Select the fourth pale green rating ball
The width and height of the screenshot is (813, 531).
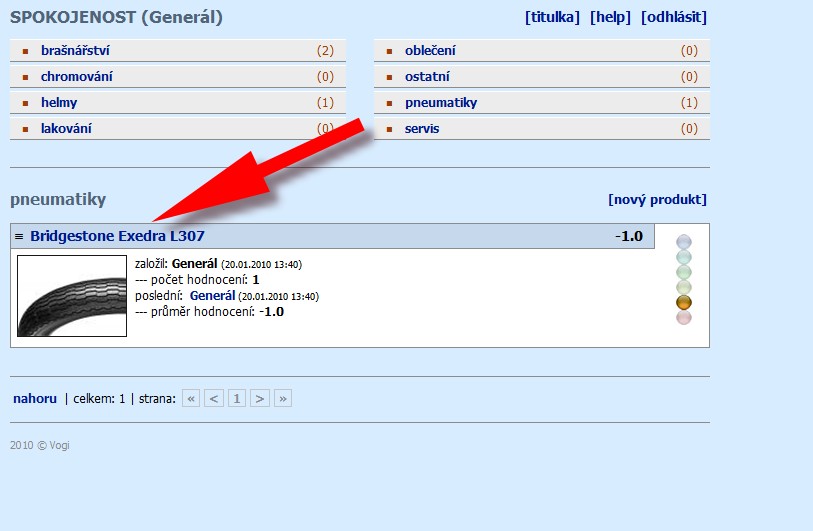(x=684, y=287)
